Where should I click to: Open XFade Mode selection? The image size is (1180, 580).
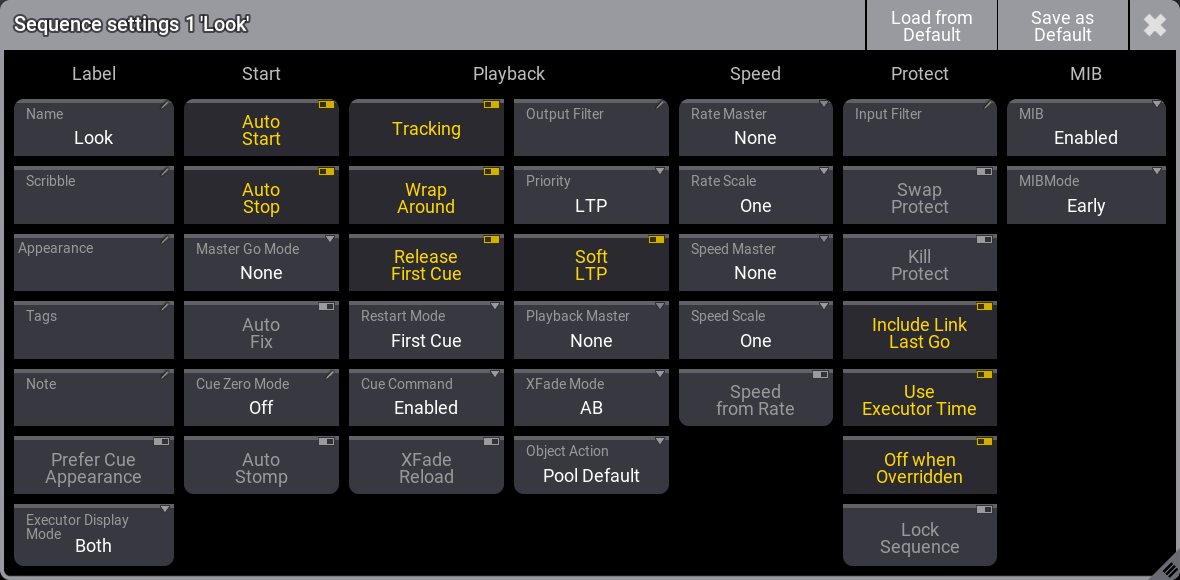pyautogui.click(x=591, y=398)
